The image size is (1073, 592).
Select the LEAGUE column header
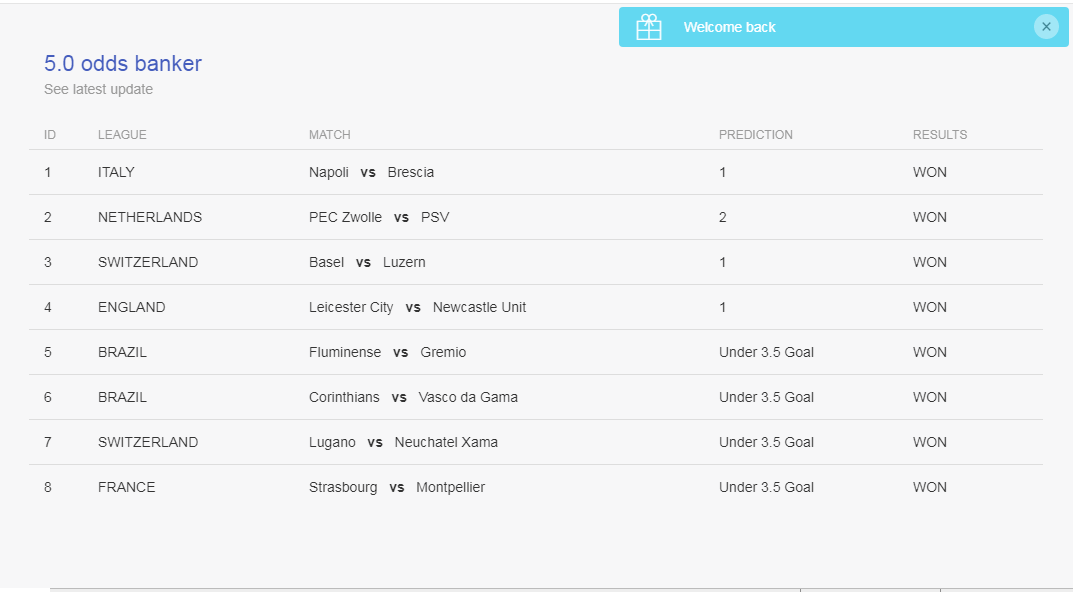122,135
